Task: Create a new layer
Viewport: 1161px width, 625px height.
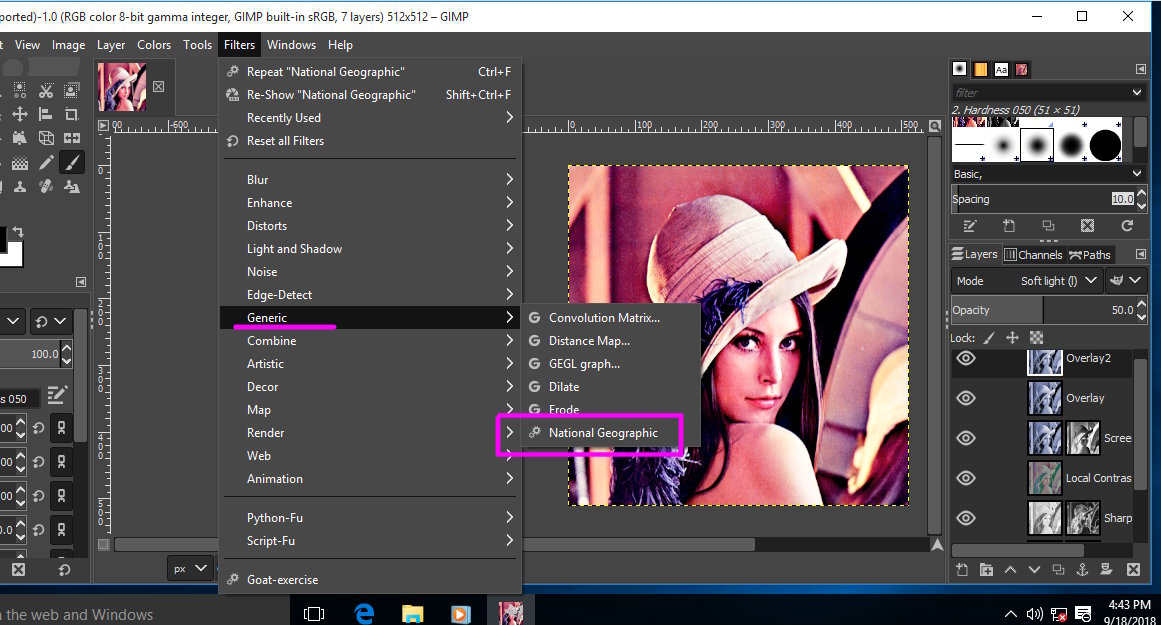Action: pyautogui.click(x=962, y=569)
